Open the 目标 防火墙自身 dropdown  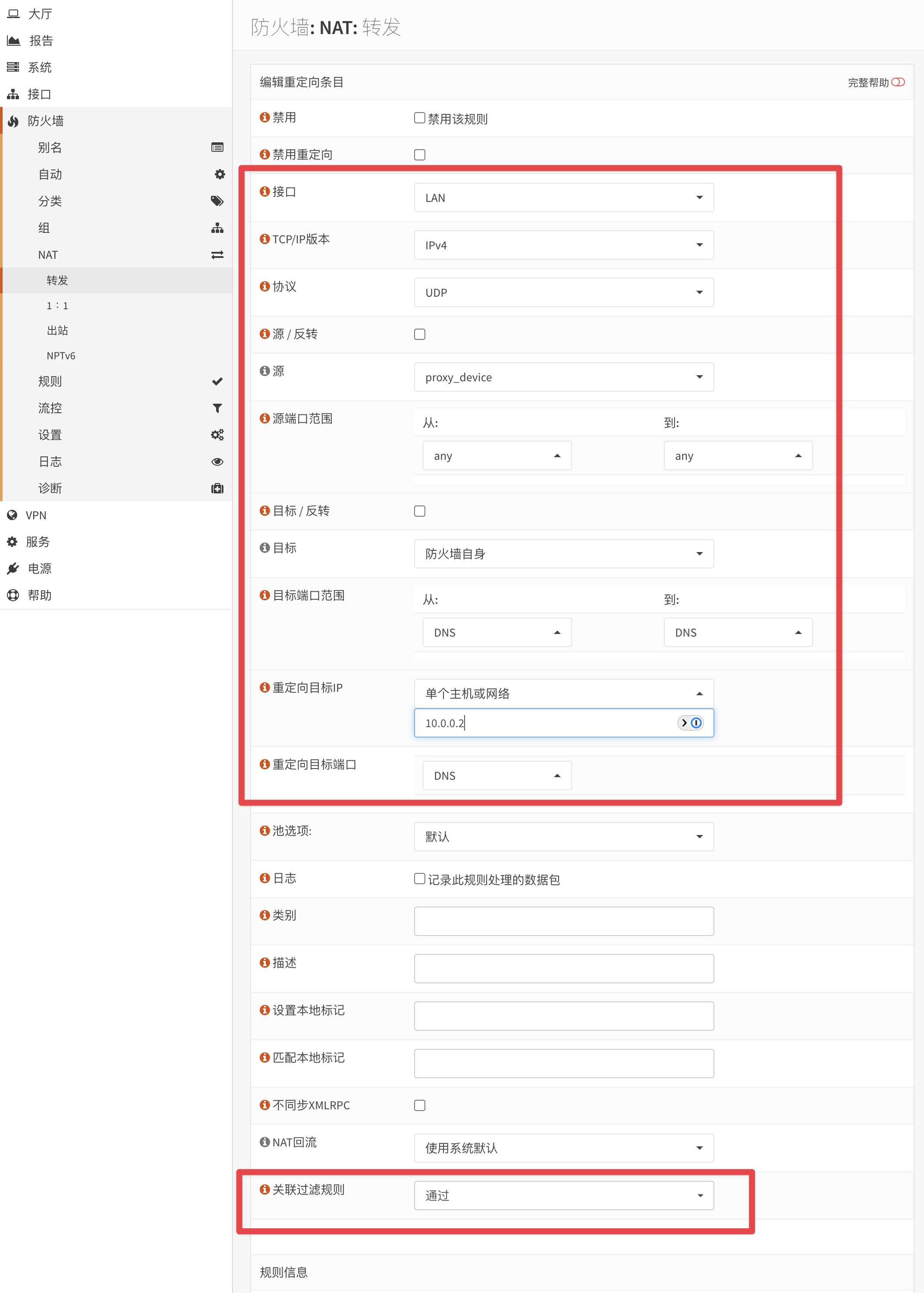(564, 553)
